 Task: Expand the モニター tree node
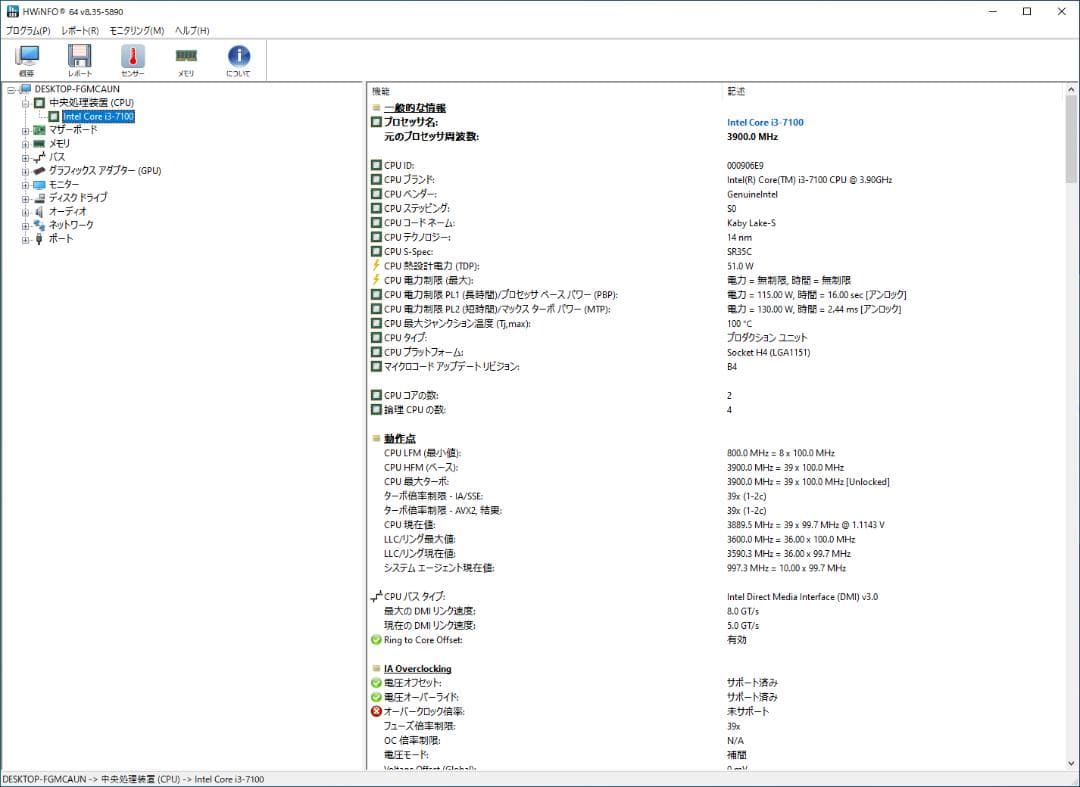pos(25,185)
